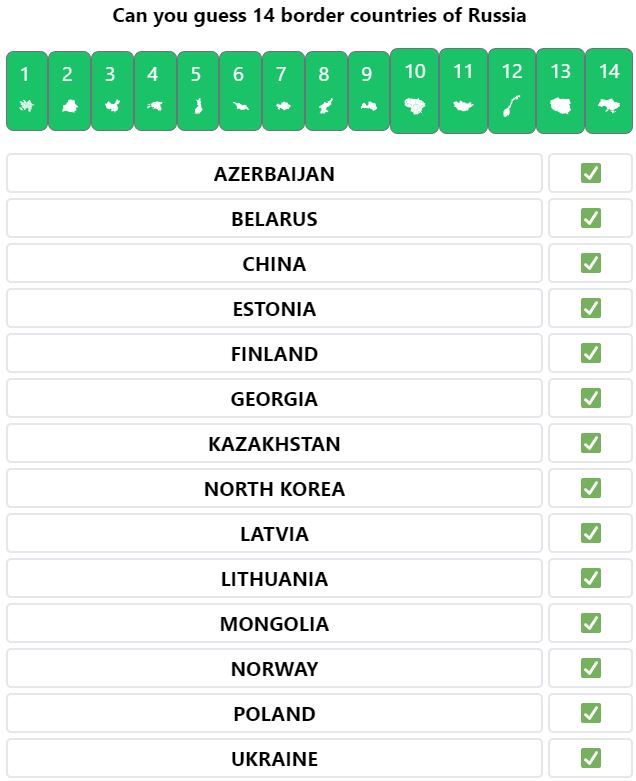Screen dimensions: 636x781
Task: Toggle the green checkmark next to Azerbaijan
Action: coord(591,173)
